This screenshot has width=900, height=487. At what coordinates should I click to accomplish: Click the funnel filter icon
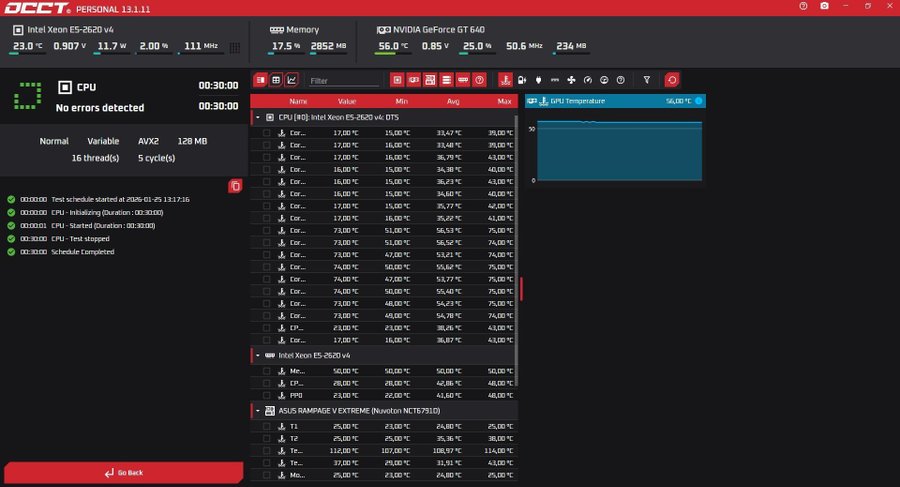[x=647, y=80]
